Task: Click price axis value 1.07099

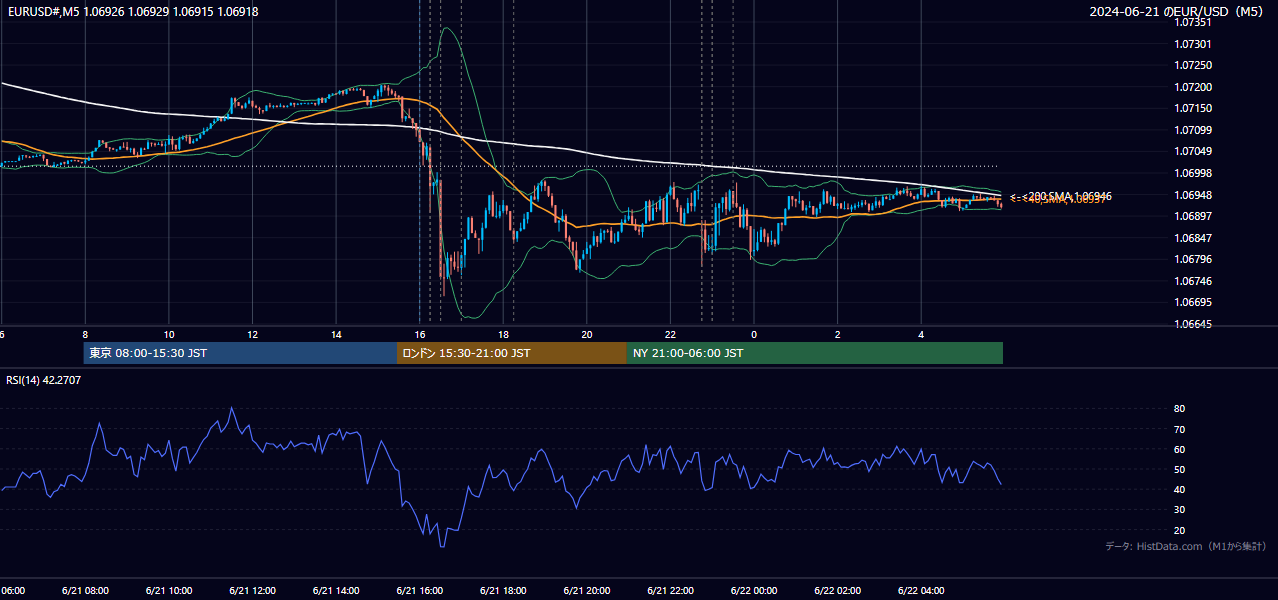Action: (x=1193, y=130)
